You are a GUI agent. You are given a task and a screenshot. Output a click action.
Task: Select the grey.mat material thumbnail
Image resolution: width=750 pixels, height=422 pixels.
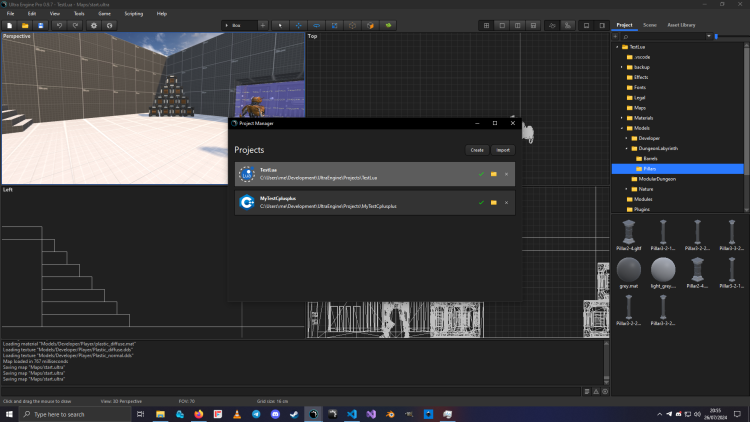(x=629, y=272)
